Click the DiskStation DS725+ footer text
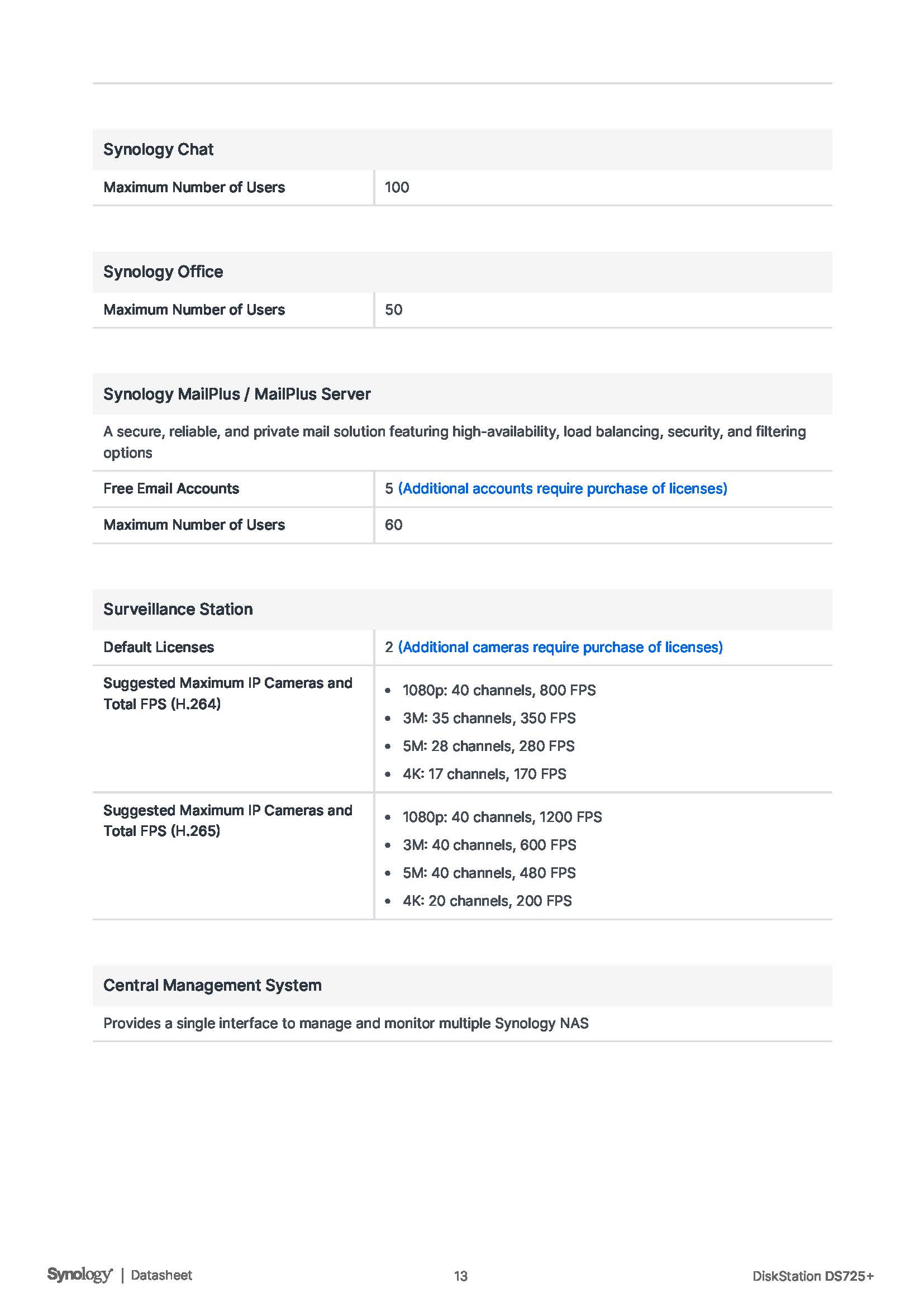Image resolution: width=924 pixels, height=1307 pixels. (x=812, y=1276)
